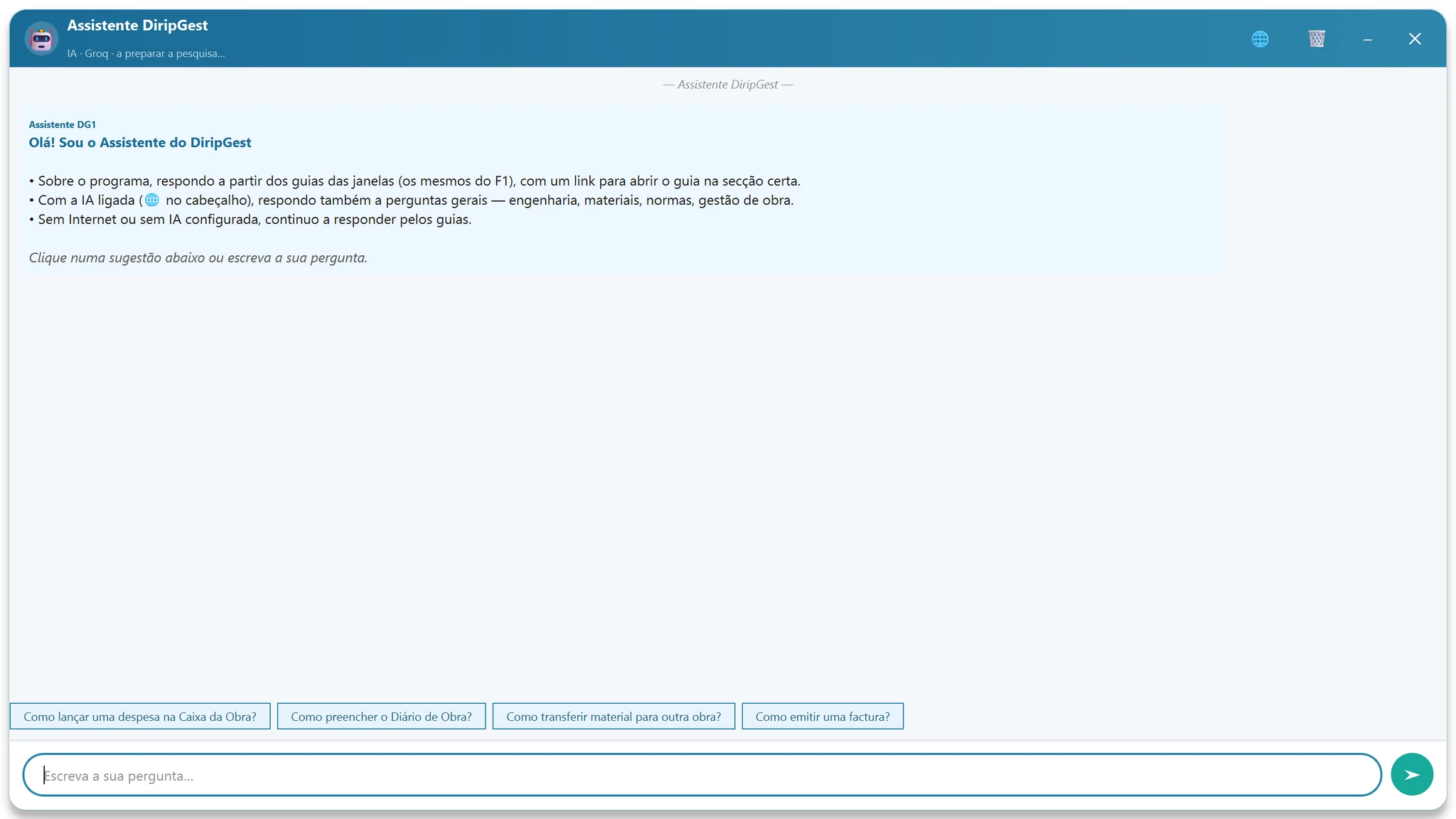Click the '— Assistente DiripGest —' separator caption
This screenshot has height=819, width=1456.
click(728, 85)
